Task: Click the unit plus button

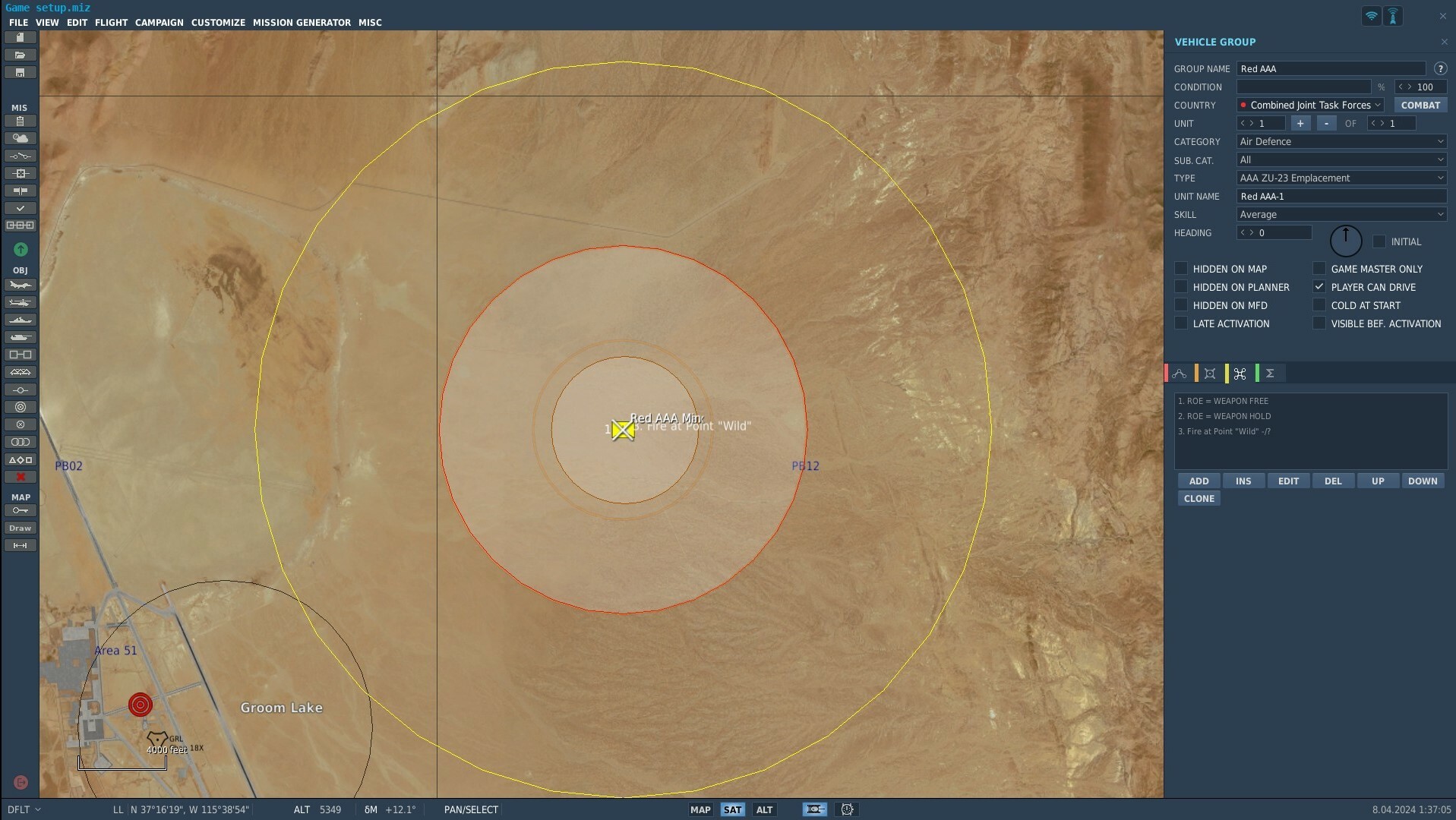Action: [x=1300, y=123]
